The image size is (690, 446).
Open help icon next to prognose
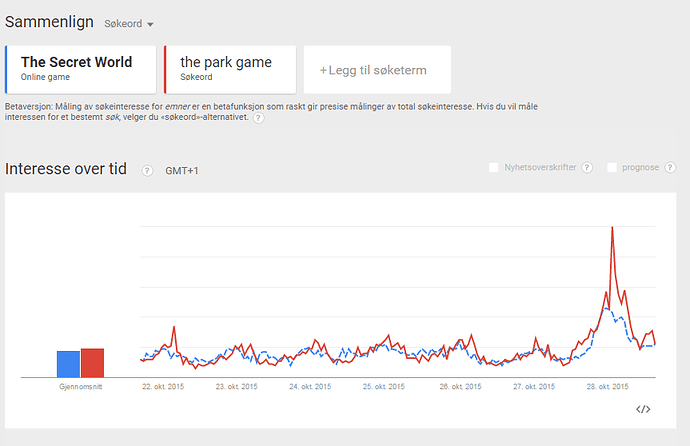(x=670, y=168)
